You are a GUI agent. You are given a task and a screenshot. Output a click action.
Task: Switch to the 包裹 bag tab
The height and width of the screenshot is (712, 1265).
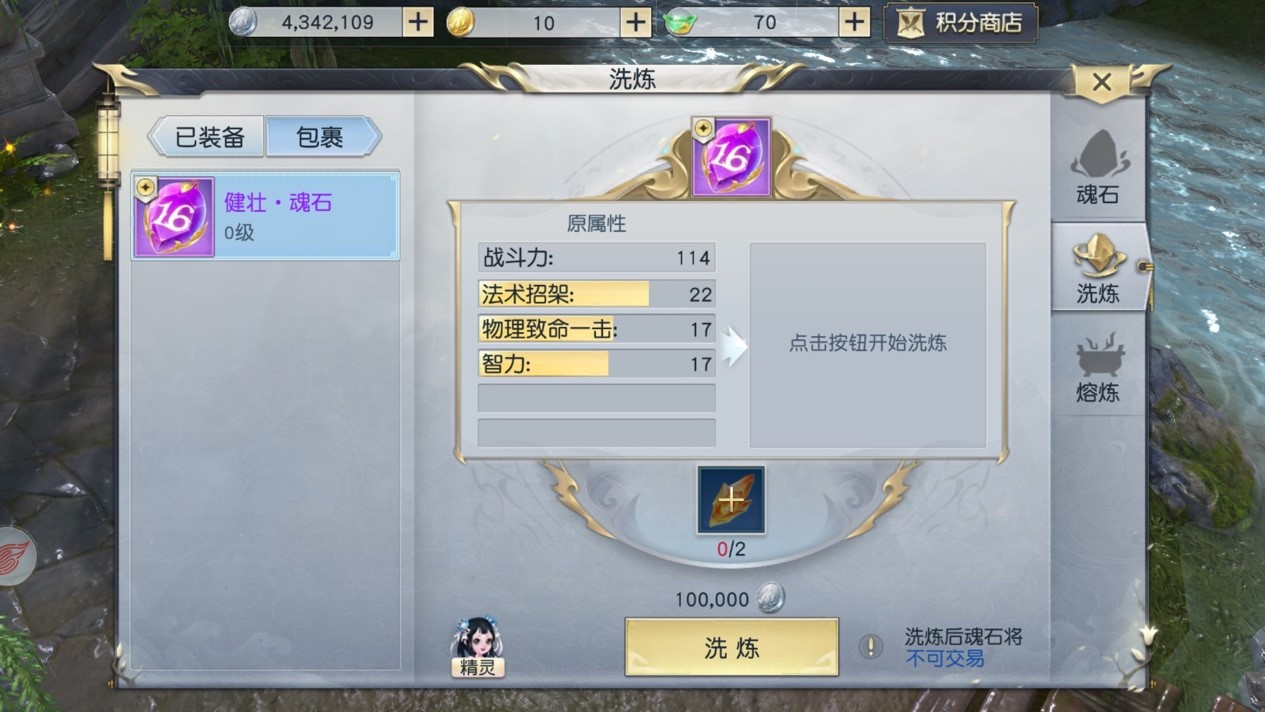click(322, 137)
